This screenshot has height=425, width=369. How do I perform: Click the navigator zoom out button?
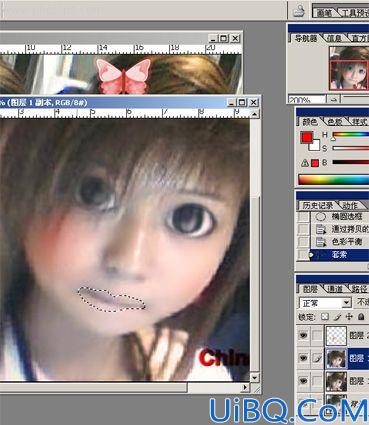[x=334, y=99]
